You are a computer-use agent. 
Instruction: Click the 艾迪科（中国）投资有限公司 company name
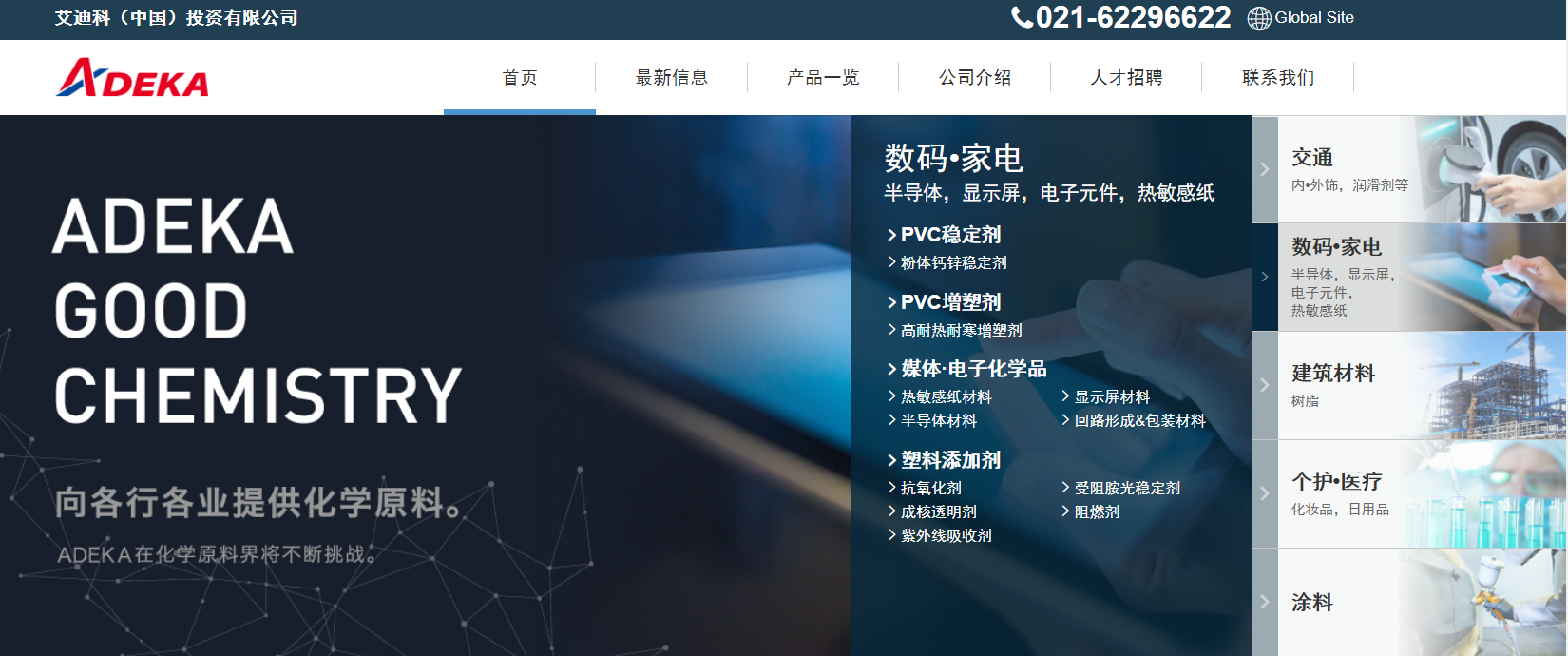[x=177, y=18]
